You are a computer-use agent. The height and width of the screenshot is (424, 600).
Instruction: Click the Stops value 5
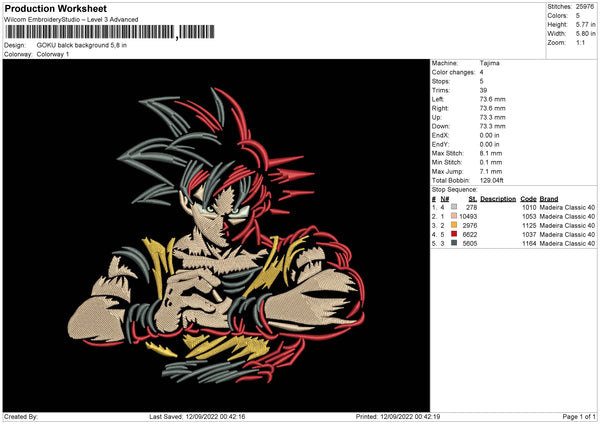coord(481,82)
